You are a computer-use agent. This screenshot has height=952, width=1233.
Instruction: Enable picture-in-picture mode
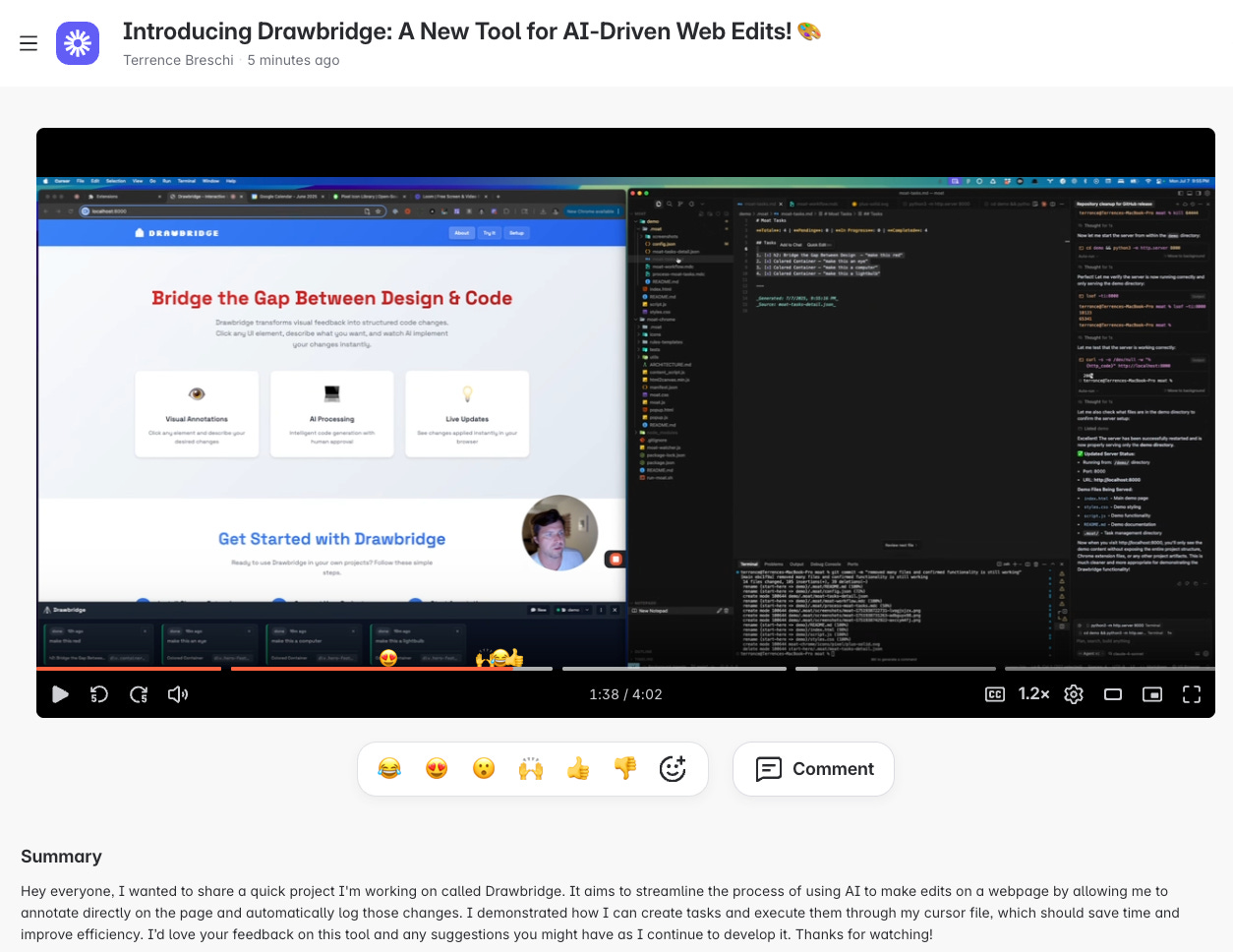(1152, 694)
